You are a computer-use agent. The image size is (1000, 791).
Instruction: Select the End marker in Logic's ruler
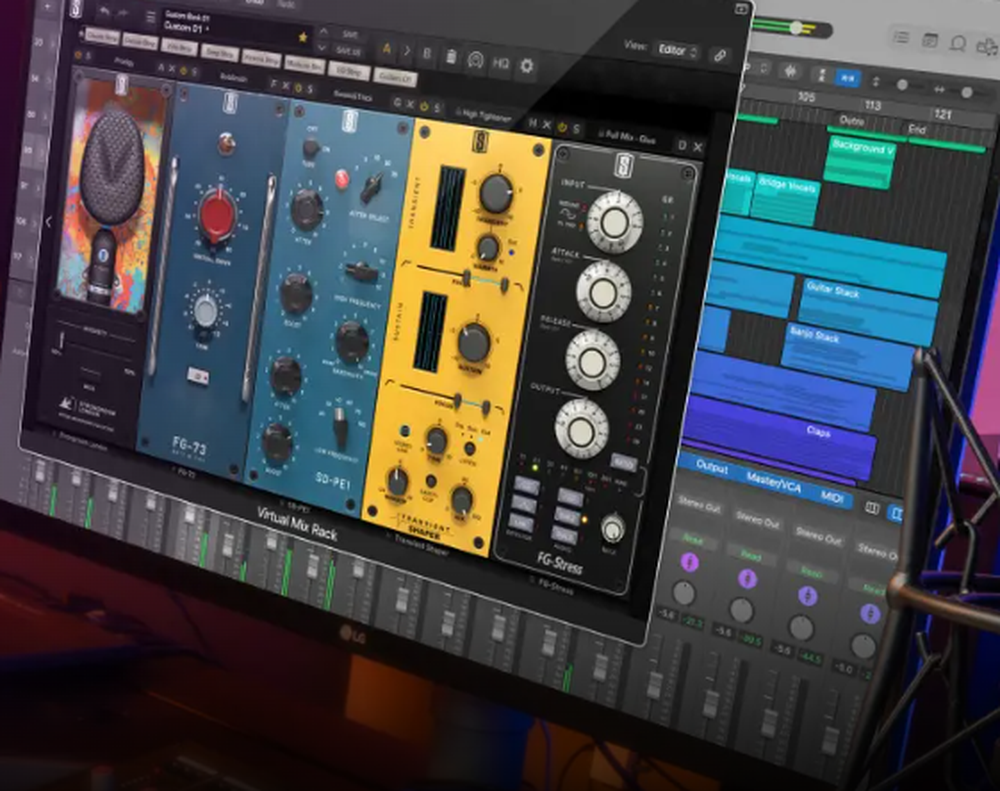[x=917, y=129]
